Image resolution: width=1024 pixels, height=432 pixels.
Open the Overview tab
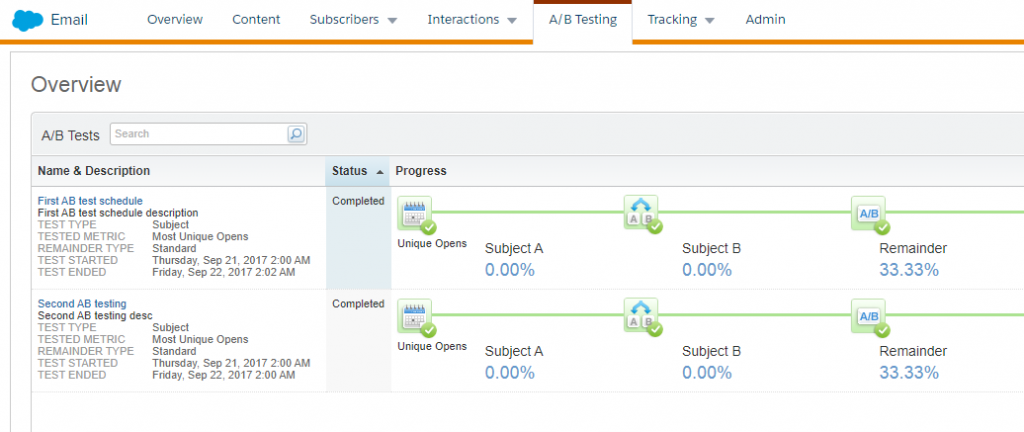coord(174,20)
